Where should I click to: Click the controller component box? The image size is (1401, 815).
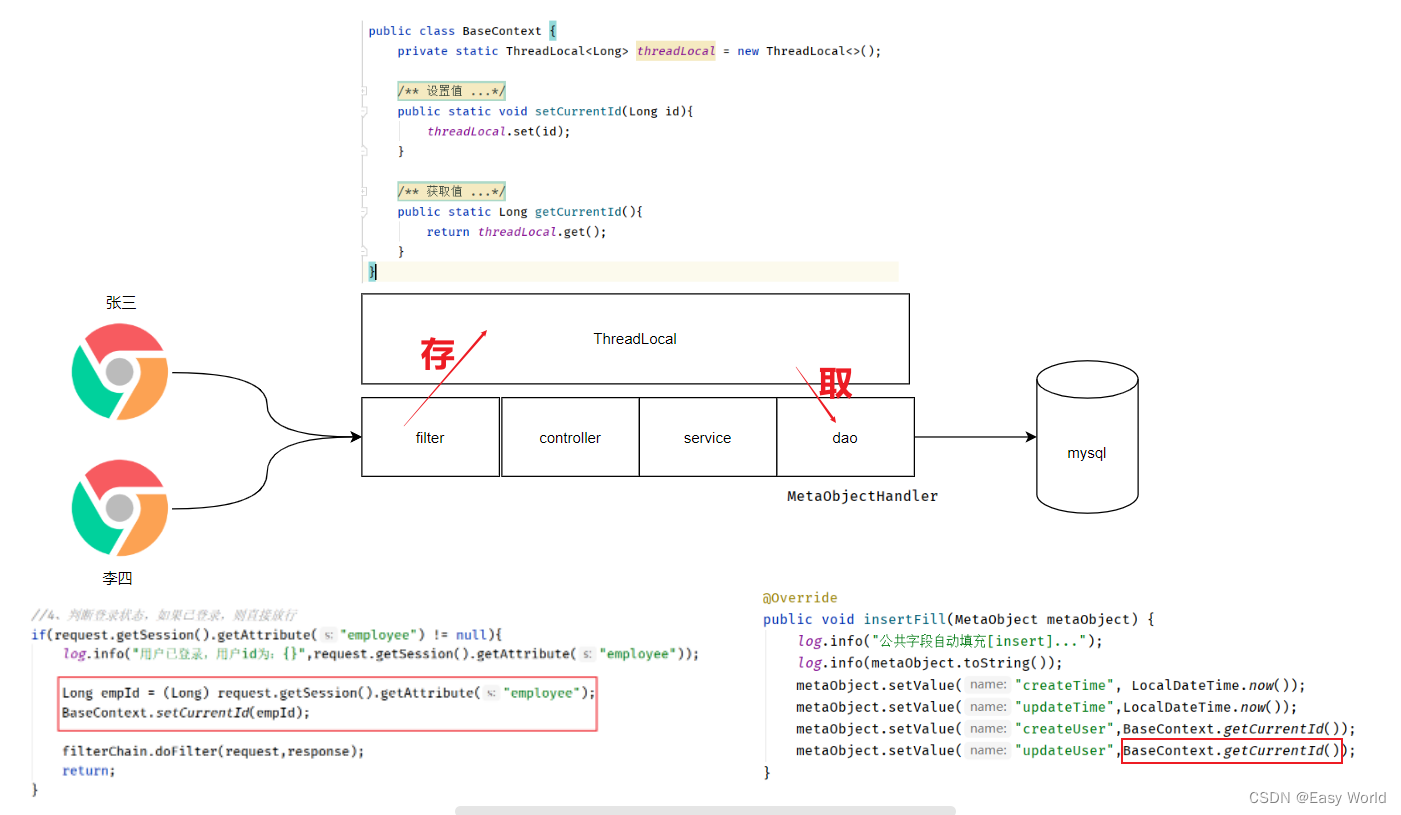570,437
